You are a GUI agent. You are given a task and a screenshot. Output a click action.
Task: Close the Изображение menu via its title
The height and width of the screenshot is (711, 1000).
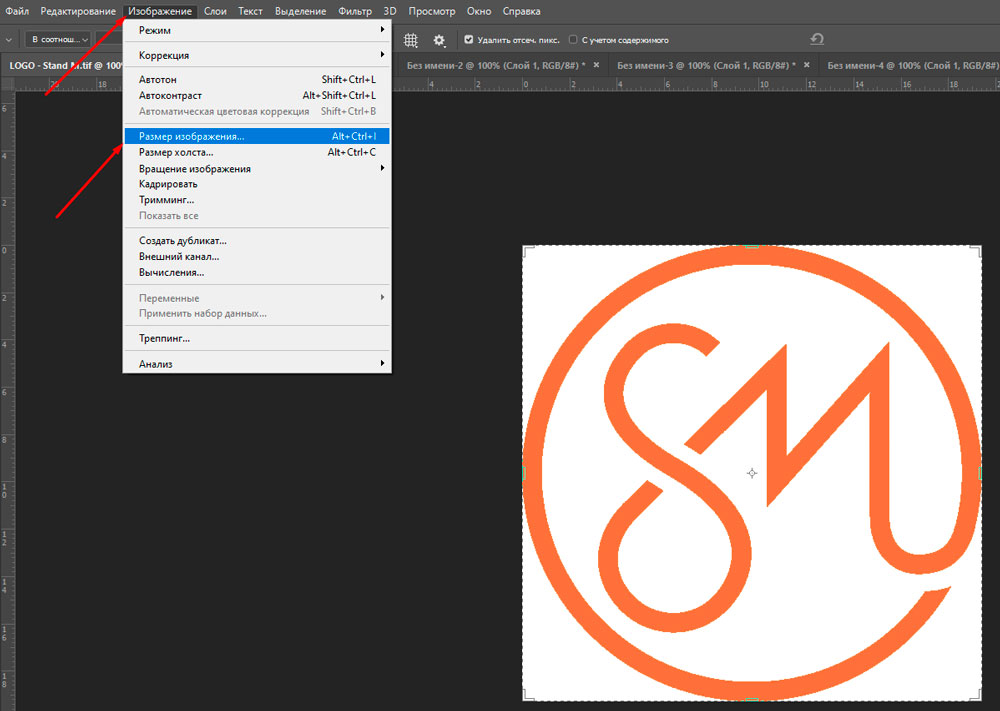[x=159, y=11]
